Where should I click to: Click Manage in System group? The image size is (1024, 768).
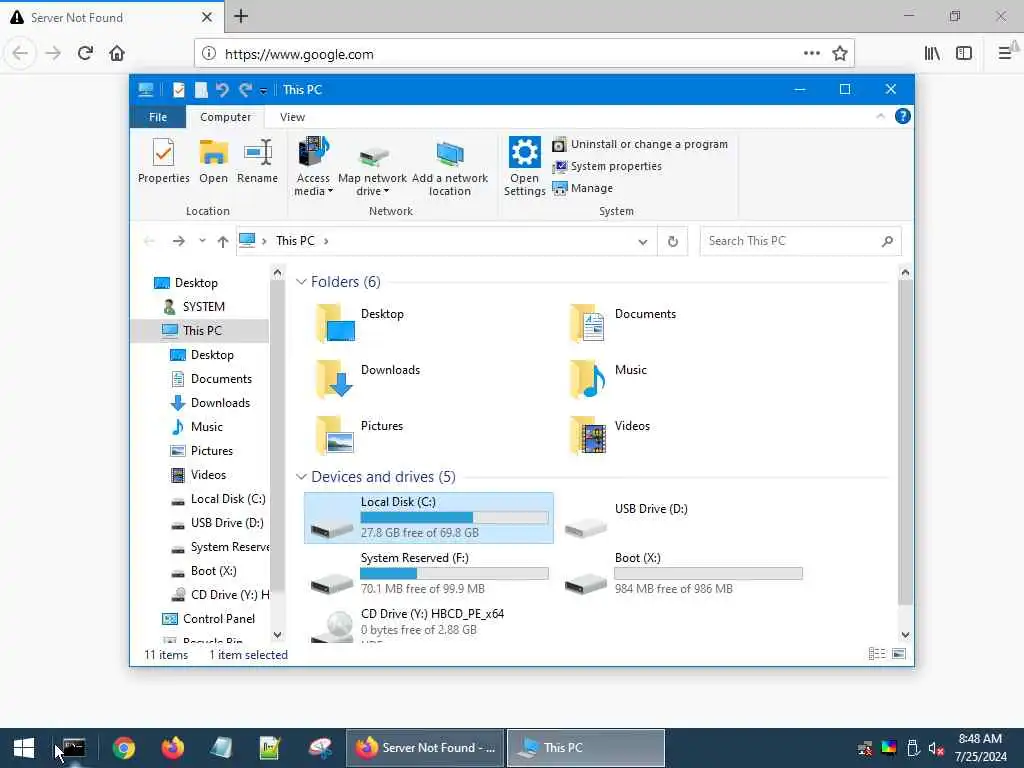click(x=583, y=188)
